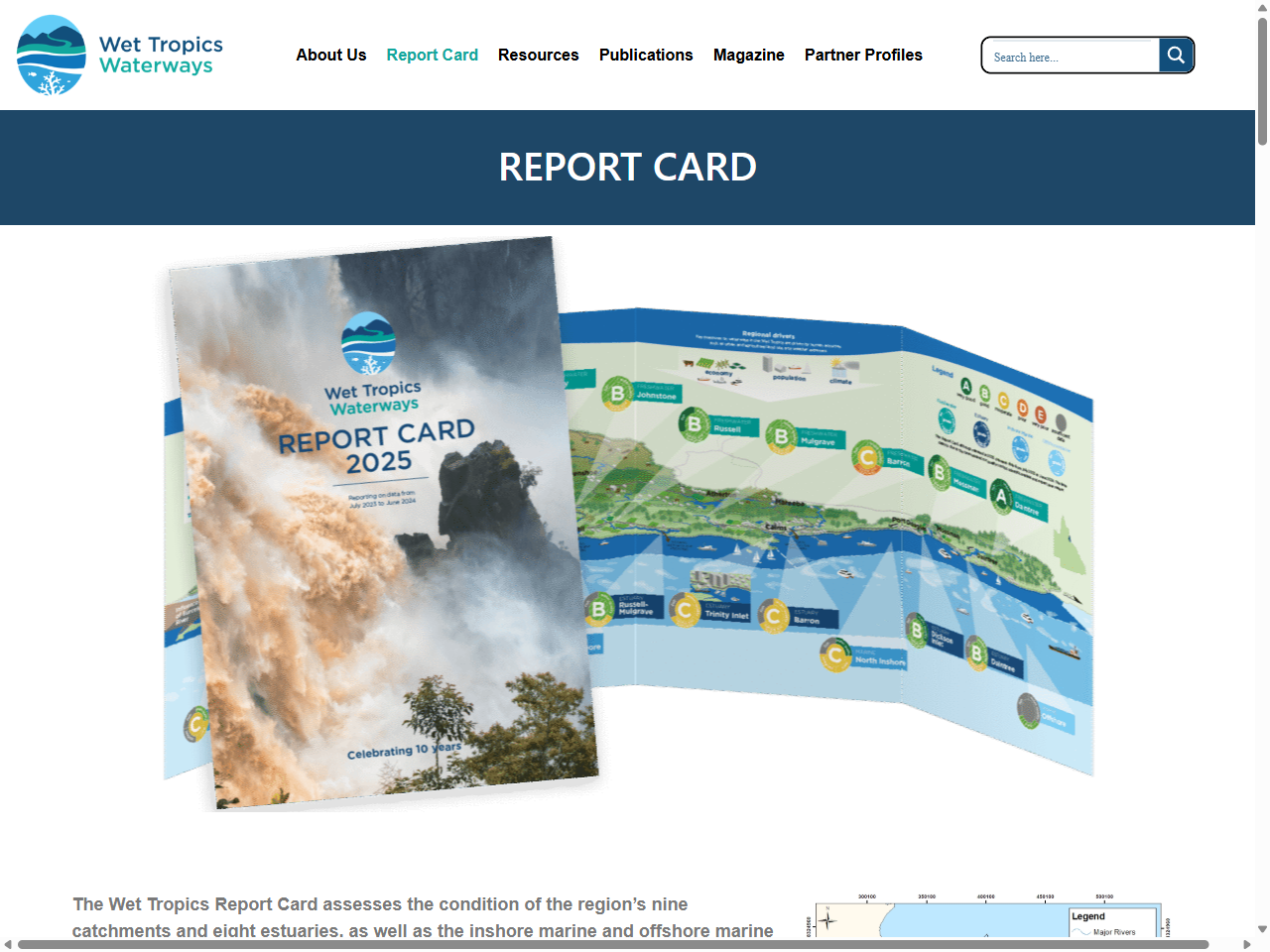Select the highlighted Report Card nav item
1270x952 pixels.
click(433, 55)
